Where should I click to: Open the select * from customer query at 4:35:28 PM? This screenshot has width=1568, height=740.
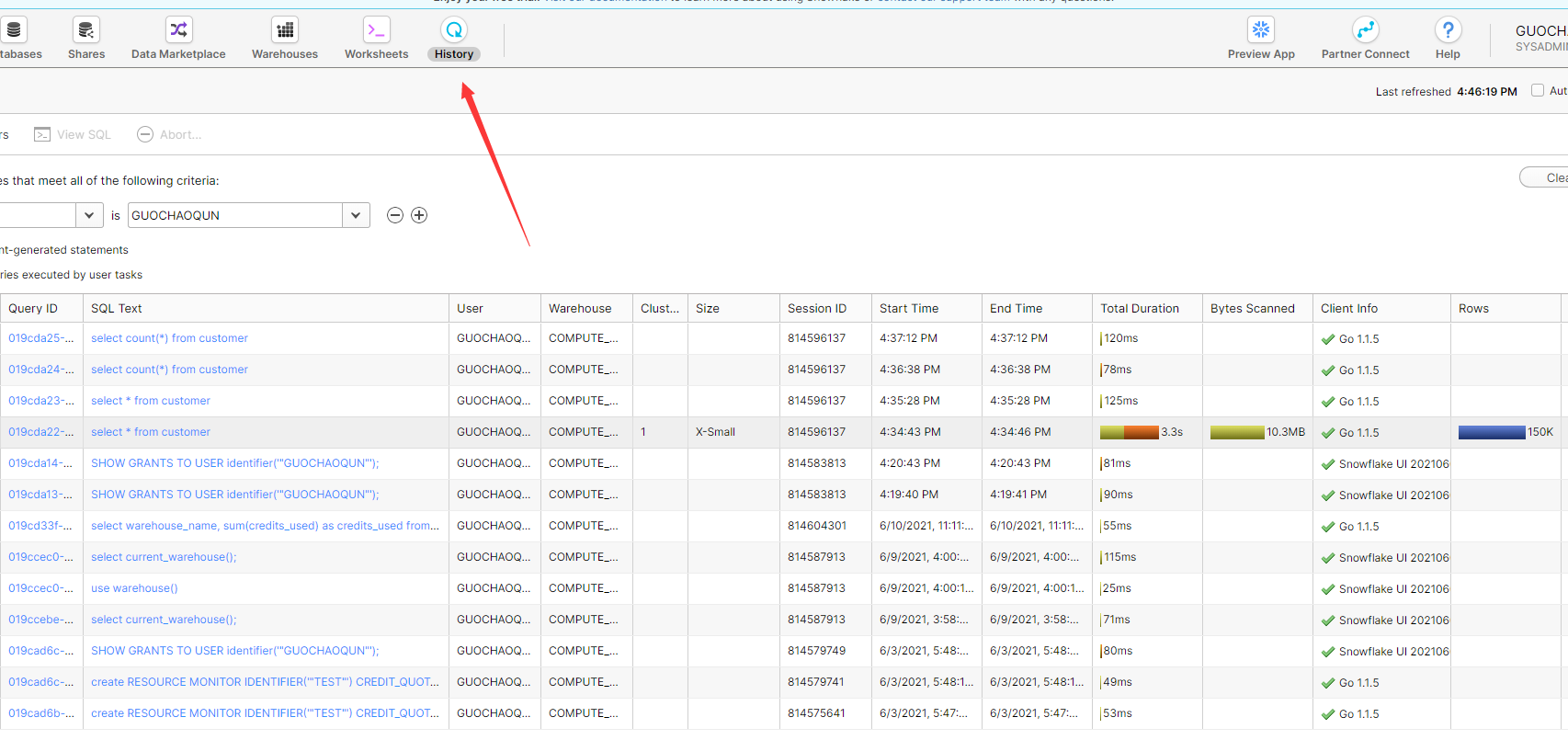151,401
